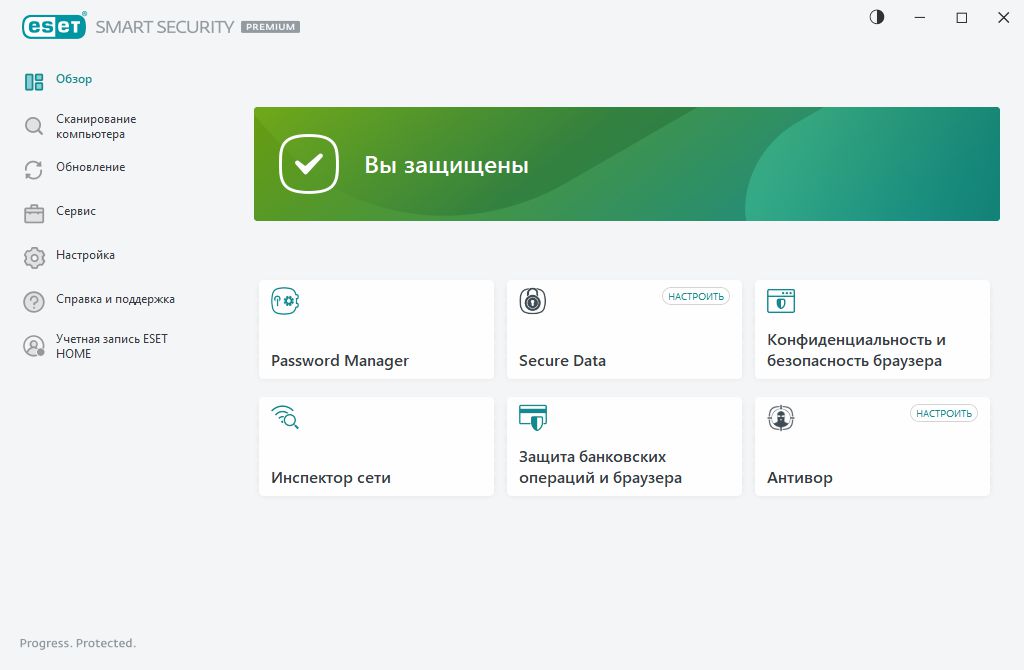Click the Сервис toolbox icon
Image resolution: width=1024 pixels, height=670 pixels.
[x=34, y=214]
